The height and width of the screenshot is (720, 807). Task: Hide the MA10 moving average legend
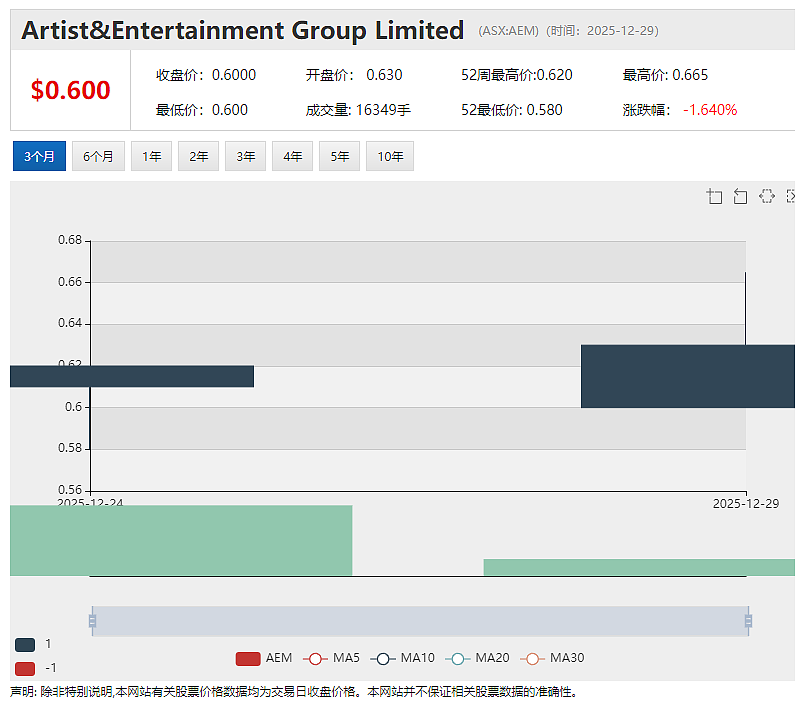(402, 658)
